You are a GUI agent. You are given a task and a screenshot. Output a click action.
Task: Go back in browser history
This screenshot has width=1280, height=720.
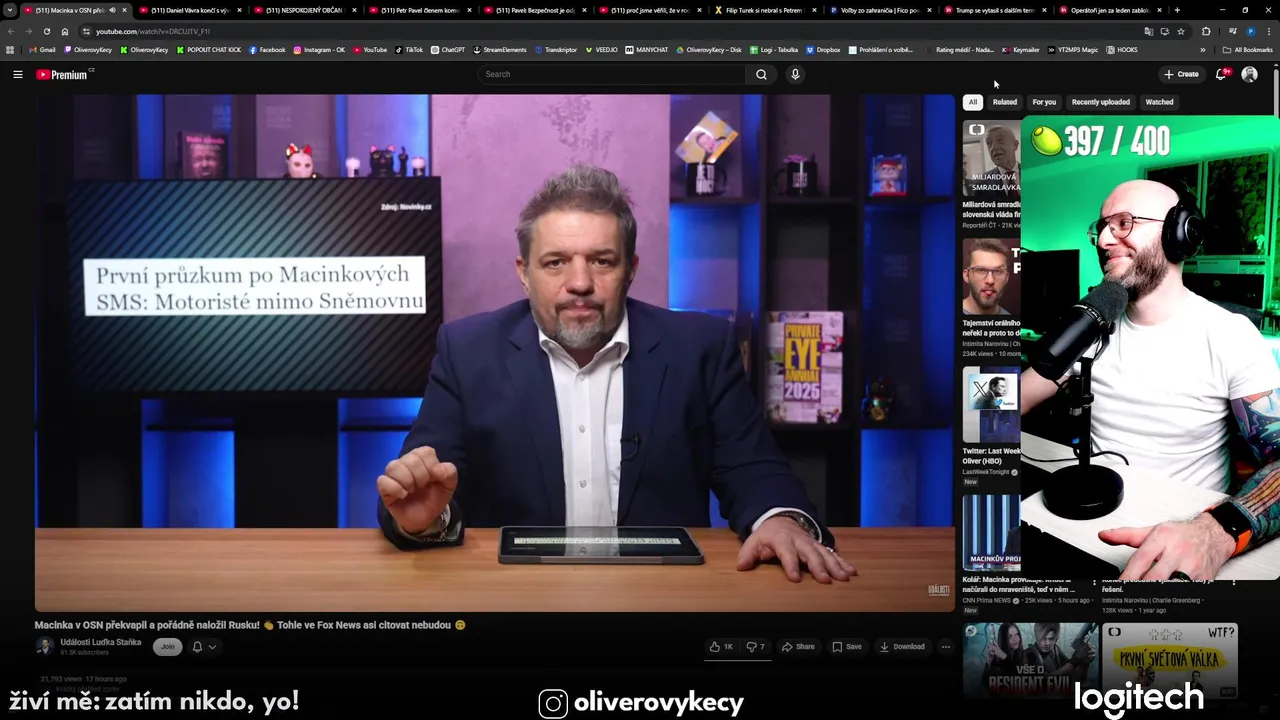[x=11, y=31]
